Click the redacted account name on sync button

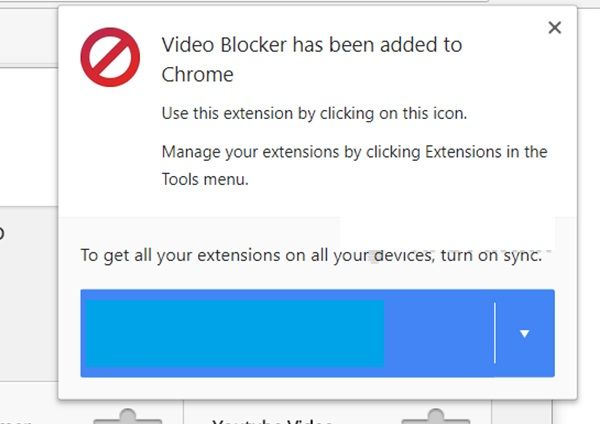235,333
